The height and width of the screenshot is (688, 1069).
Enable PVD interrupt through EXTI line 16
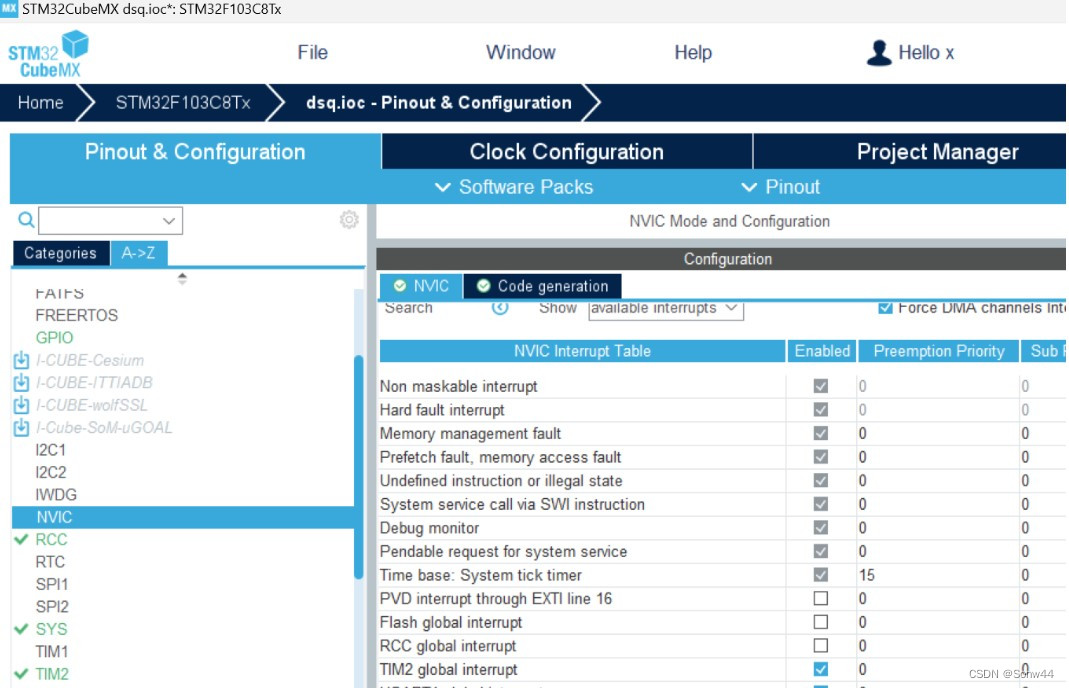[x=821, y=598]
